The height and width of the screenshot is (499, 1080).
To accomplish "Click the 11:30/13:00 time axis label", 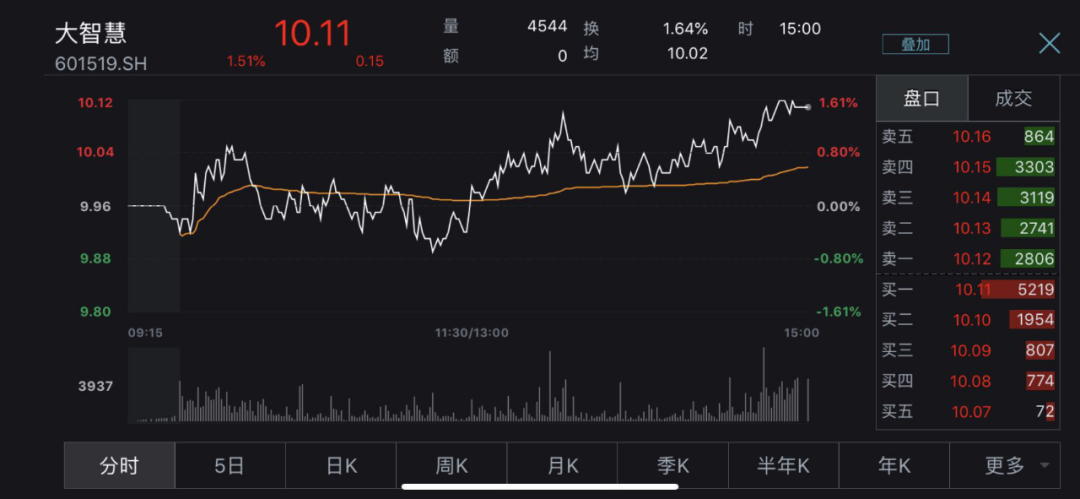I will [x=471, y=333].
